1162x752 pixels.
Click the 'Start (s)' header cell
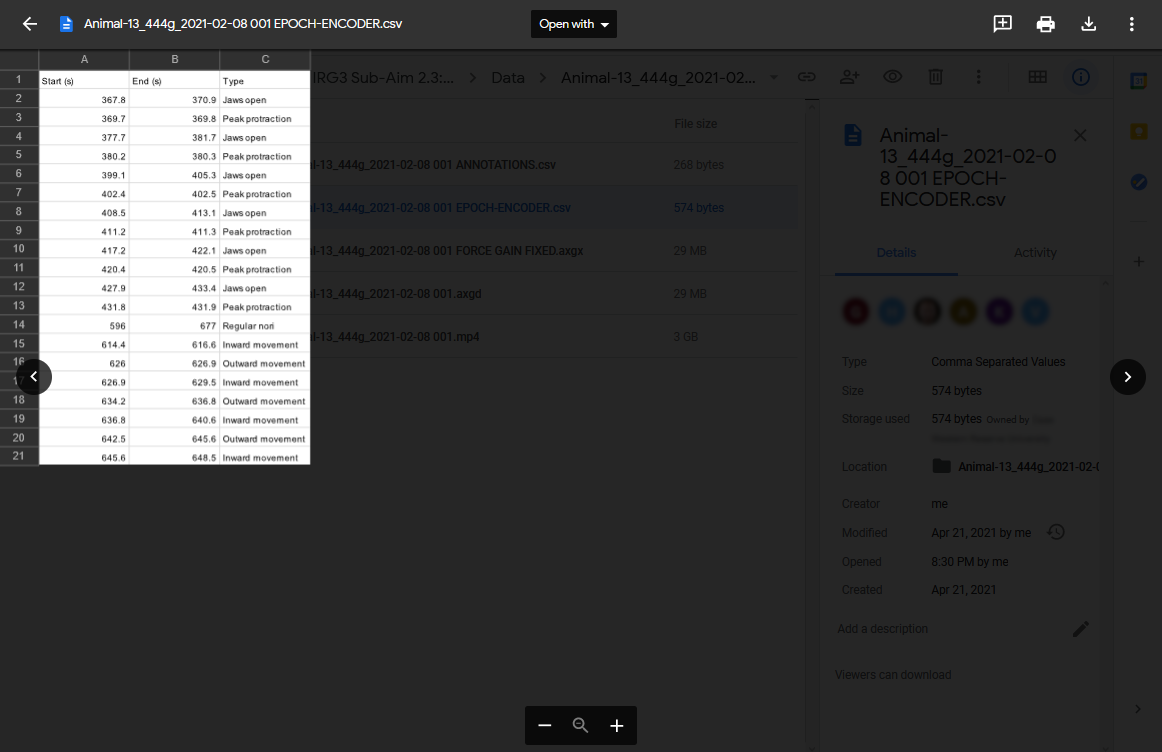point(84,81)
